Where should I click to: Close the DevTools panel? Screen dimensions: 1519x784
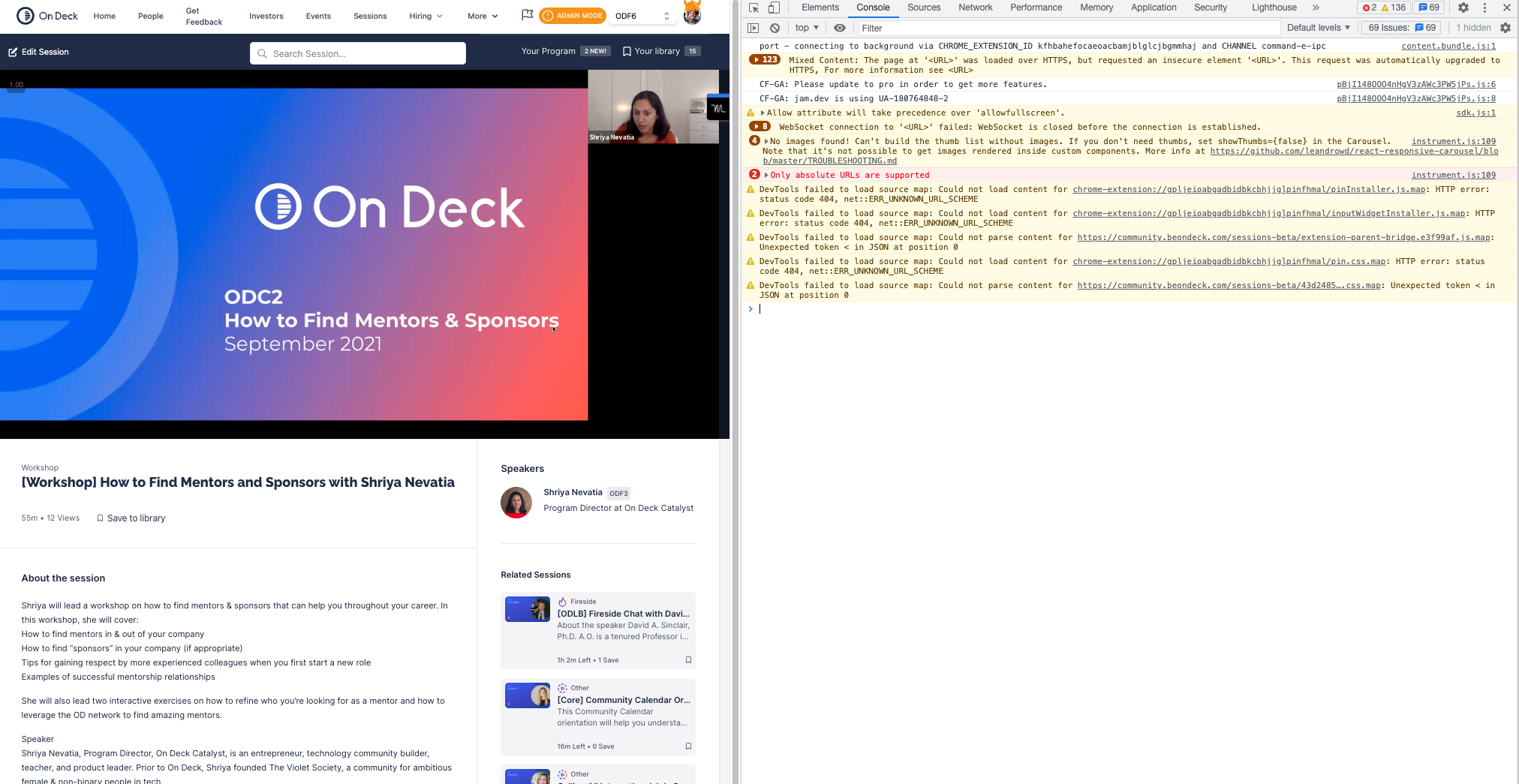pyautogui.click(x=1506, y=8)
